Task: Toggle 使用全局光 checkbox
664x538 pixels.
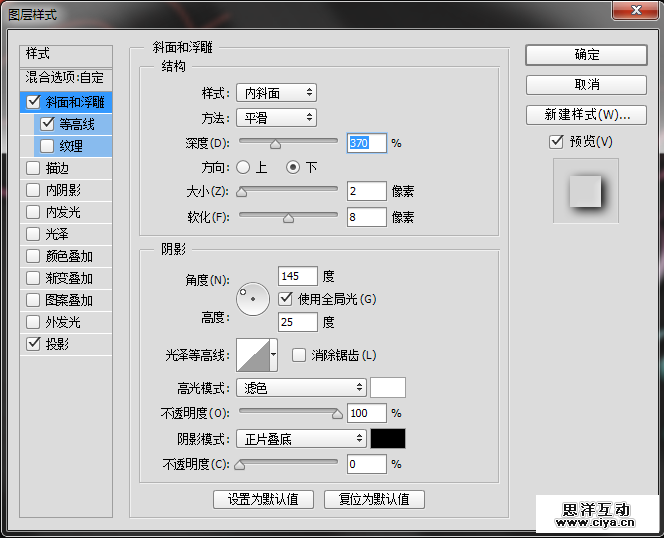Action: [x=285, y=299]
